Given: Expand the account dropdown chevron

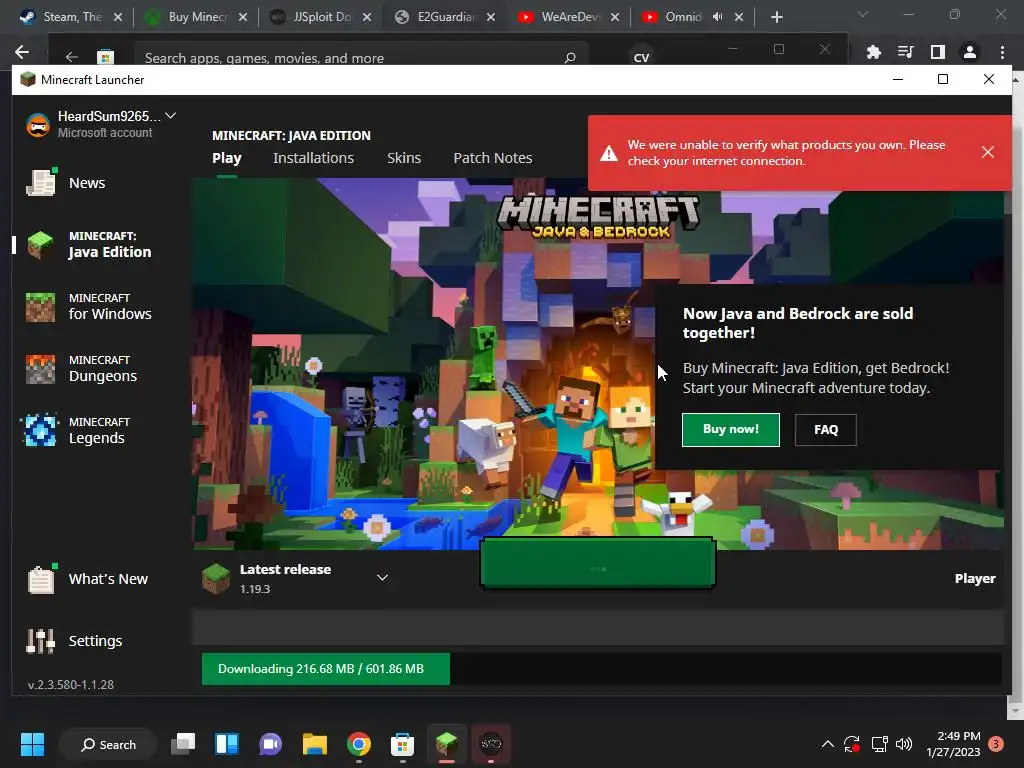Looking at the screenshot, I should click(170, 116).
